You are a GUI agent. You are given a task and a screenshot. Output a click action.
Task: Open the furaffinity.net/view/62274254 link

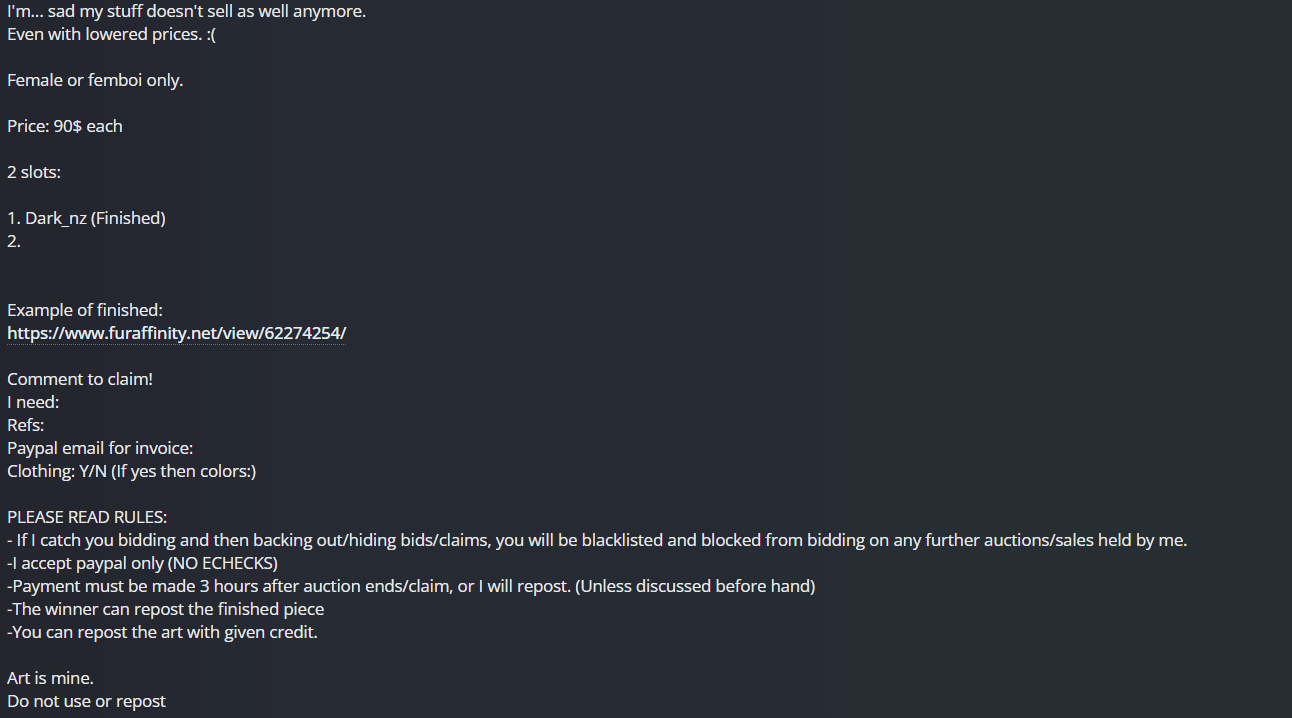[x=176, y=333]
